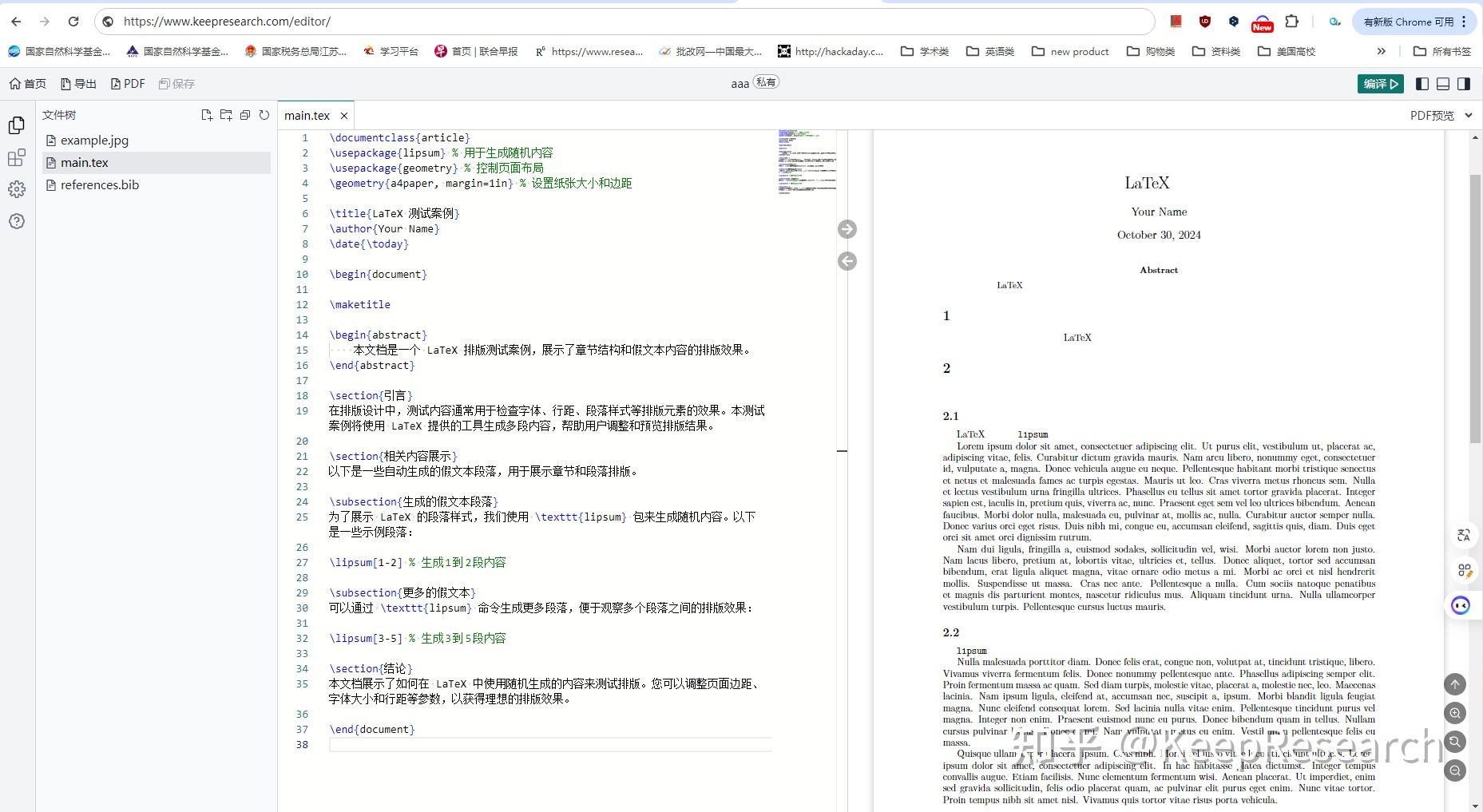The width and height of the screenshot is (1483, 812).
Task: Export the document as PDF
Action: tap(128, 83)
